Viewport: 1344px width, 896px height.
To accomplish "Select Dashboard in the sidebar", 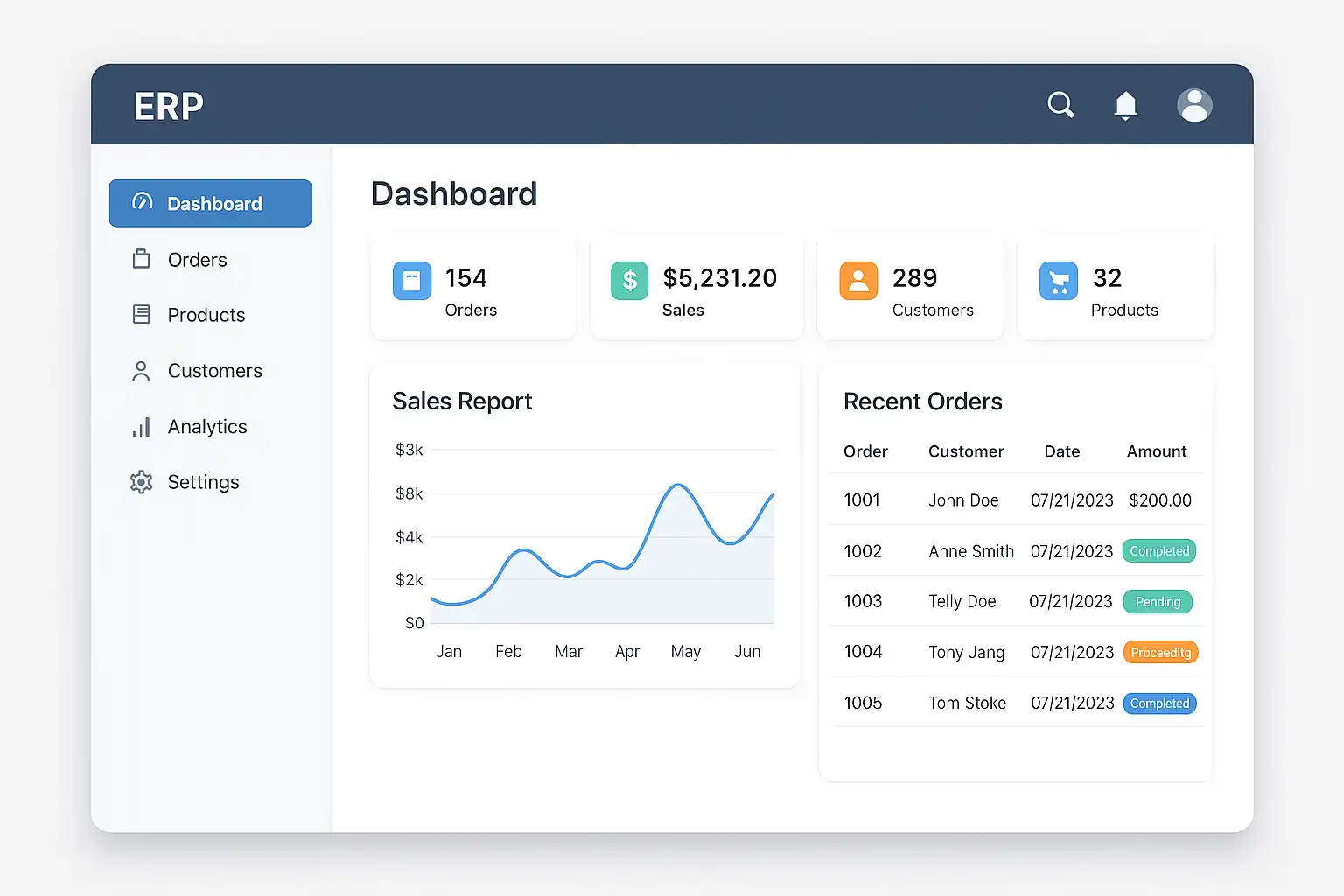I will (210, 203).
